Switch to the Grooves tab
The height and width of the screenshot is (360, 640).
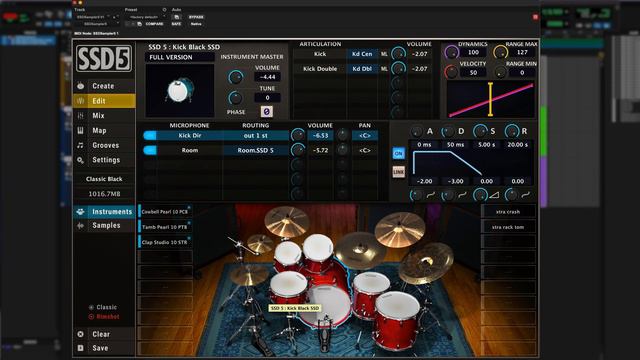[104, 145]
